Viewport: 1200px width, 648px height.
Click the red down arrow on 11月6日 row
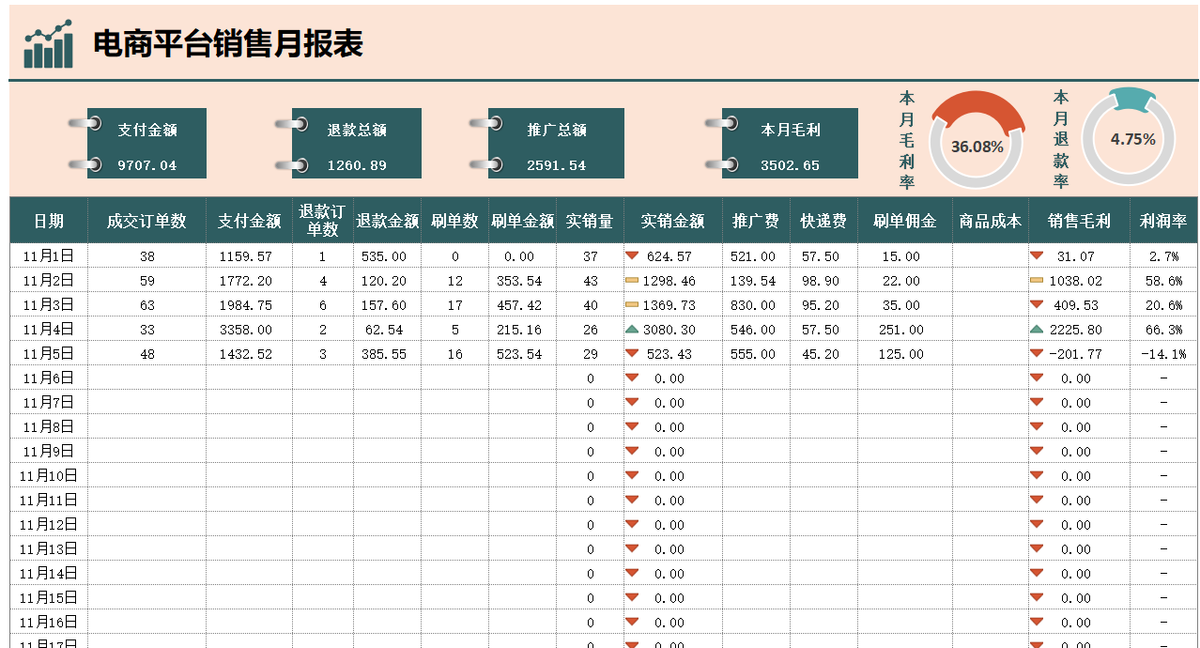631,378
